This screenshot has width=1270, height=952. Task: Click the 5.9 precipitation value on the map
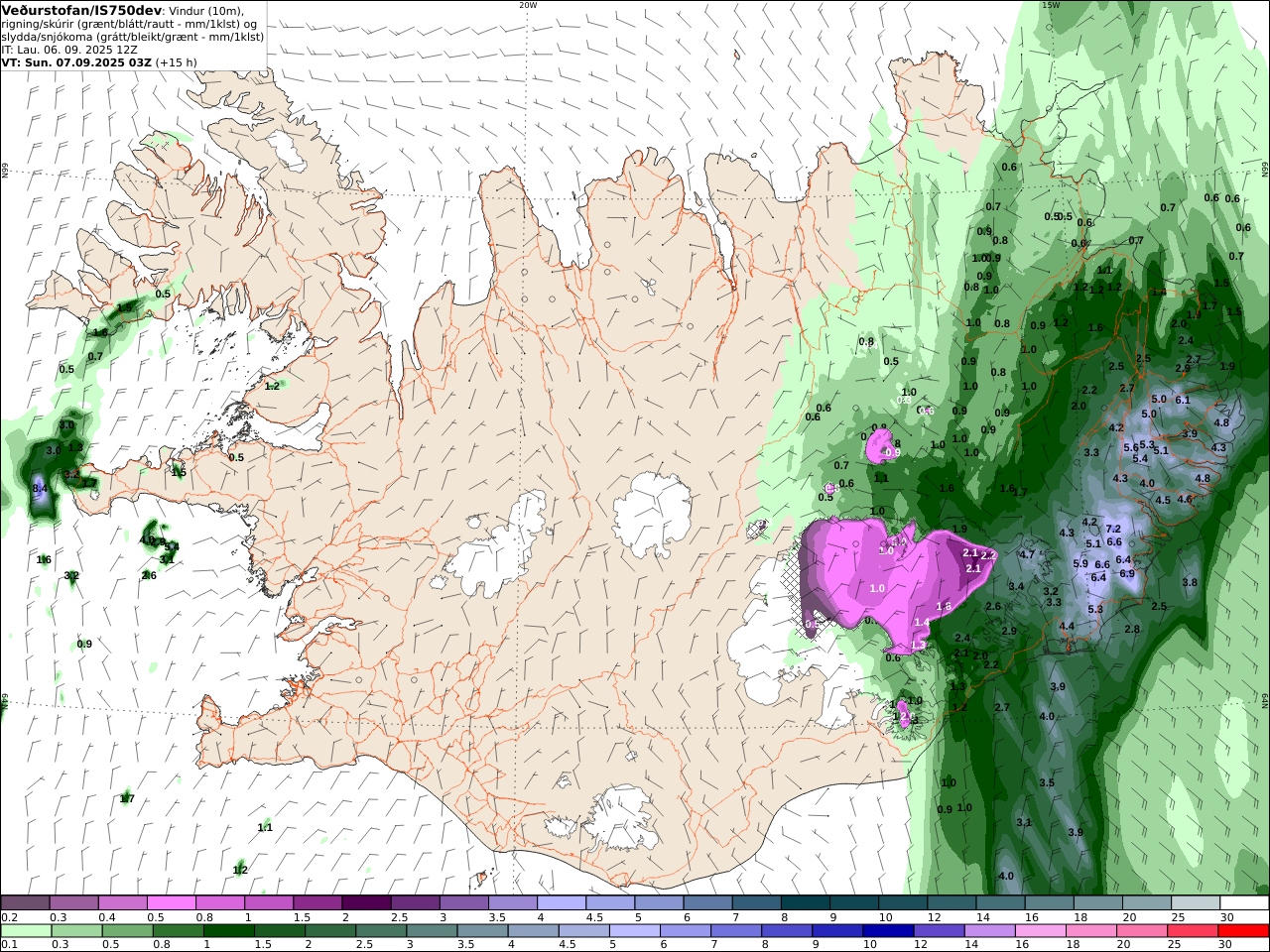click(1080, 564)
